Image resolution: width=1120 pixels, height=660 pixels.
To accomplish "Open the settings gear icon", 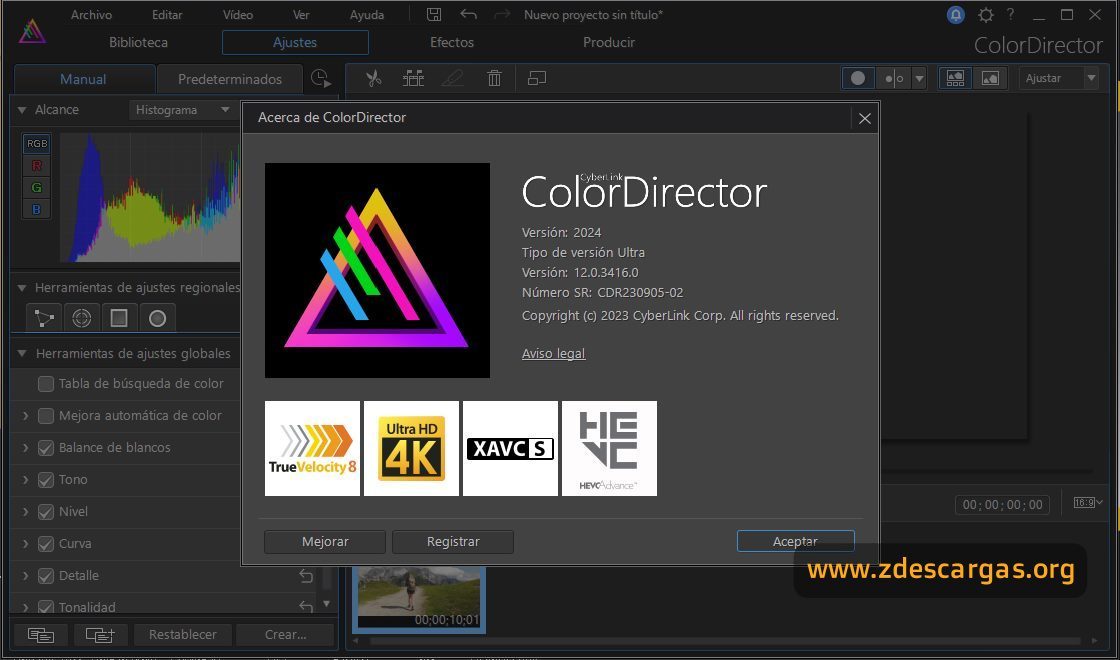I will tap(986, 14).
